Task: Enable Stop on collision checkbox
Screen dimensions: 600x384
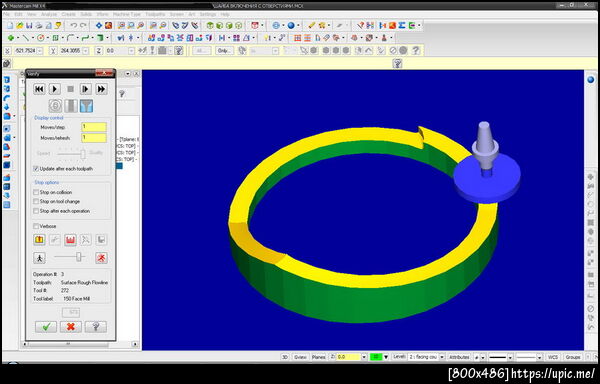Action: 36,192
